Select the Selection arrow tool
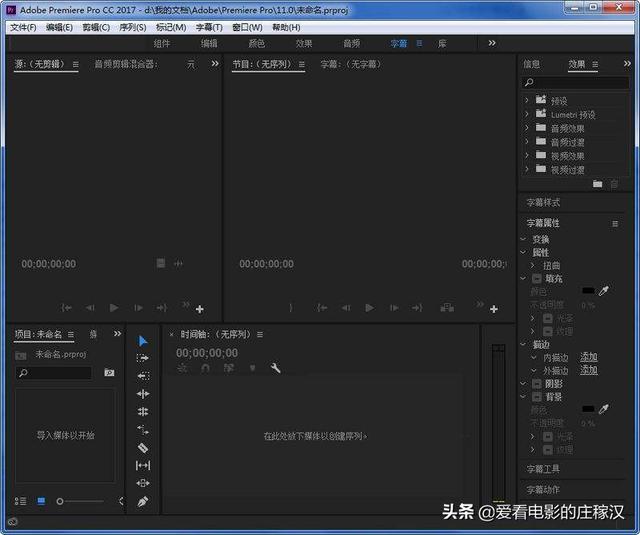640x535 pixels. (x=143, y=341)
